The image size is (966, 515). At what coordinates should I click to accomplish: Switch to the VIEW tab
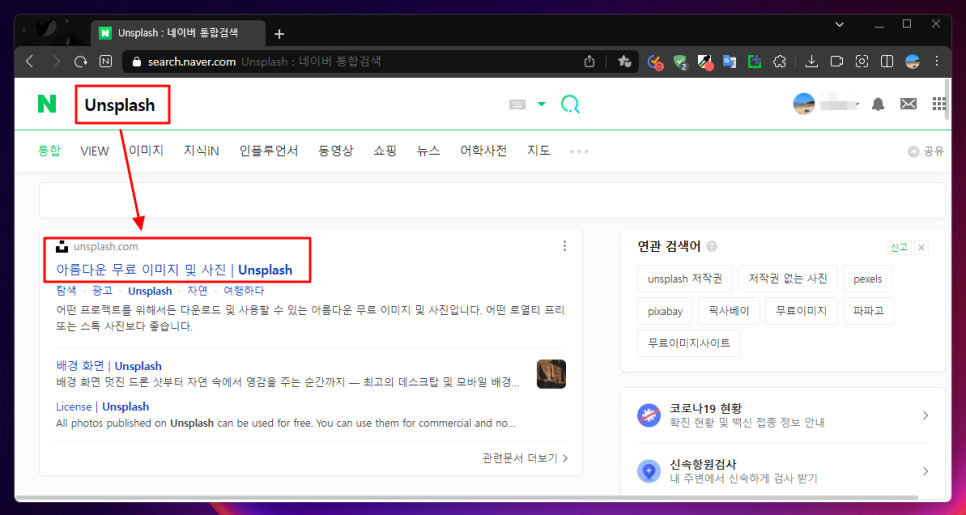point(95,151)
